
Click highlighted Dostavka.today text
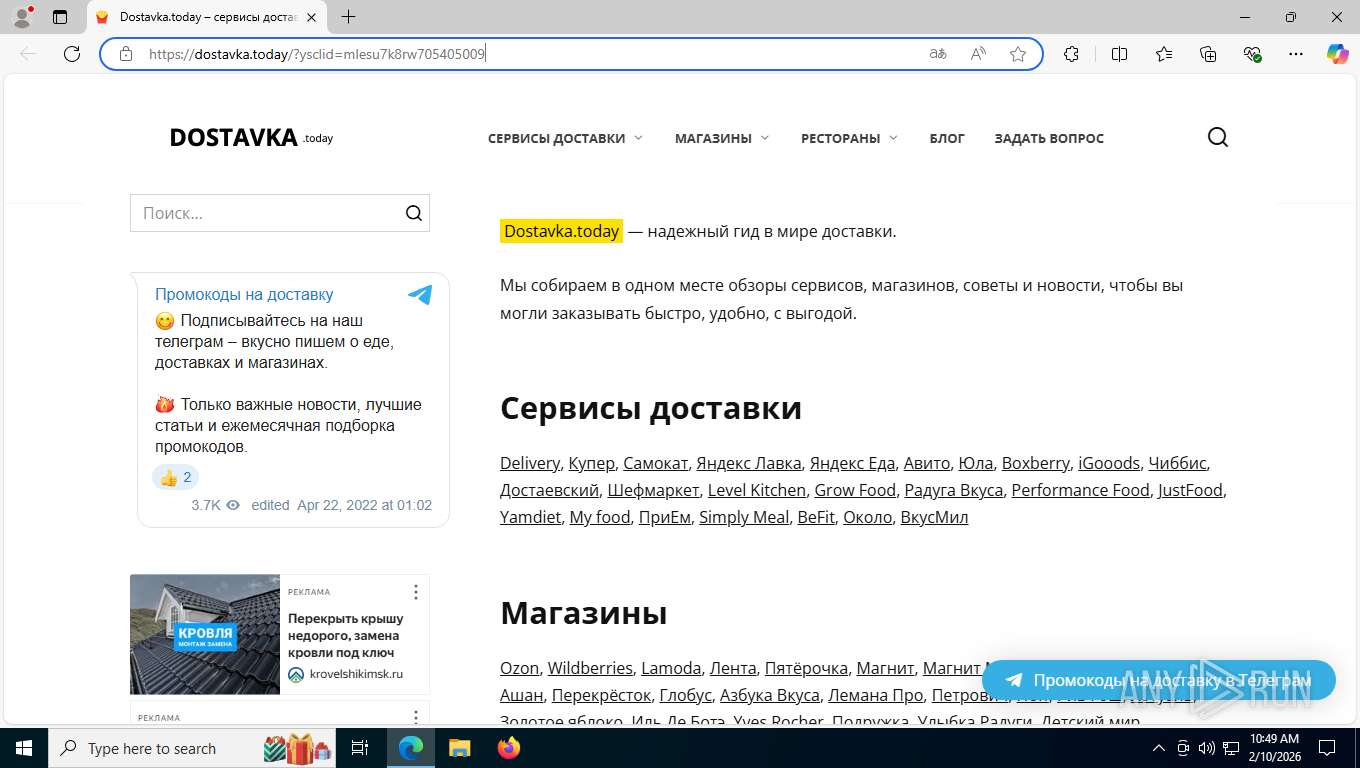[x=561, y=231]
